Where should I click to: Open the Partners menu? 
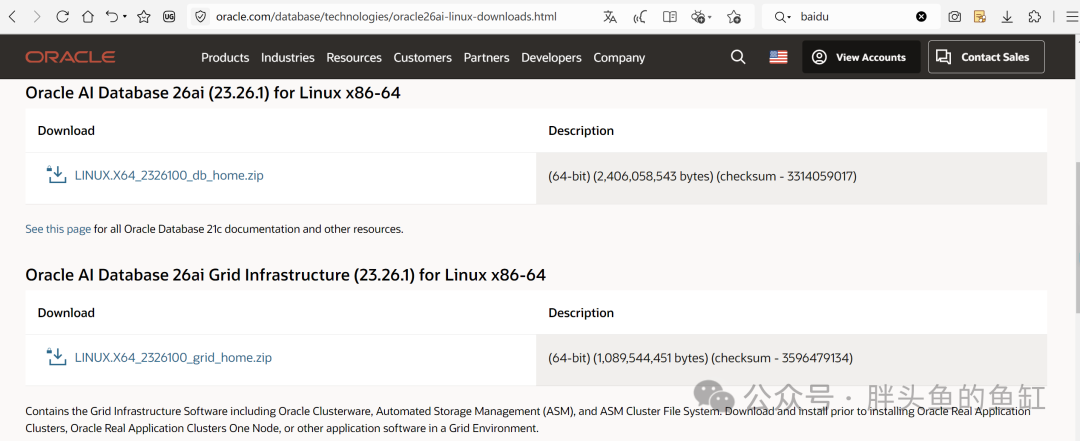click(x=486, y=58)
